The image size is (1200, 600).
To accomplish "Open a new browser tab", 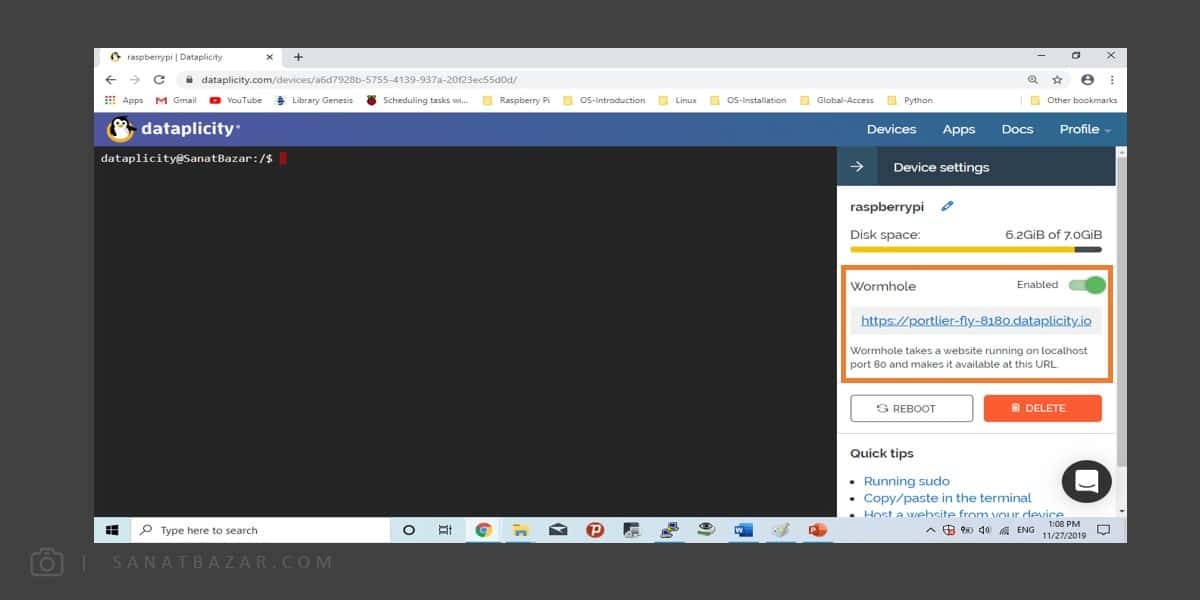I will pos(298,57).
